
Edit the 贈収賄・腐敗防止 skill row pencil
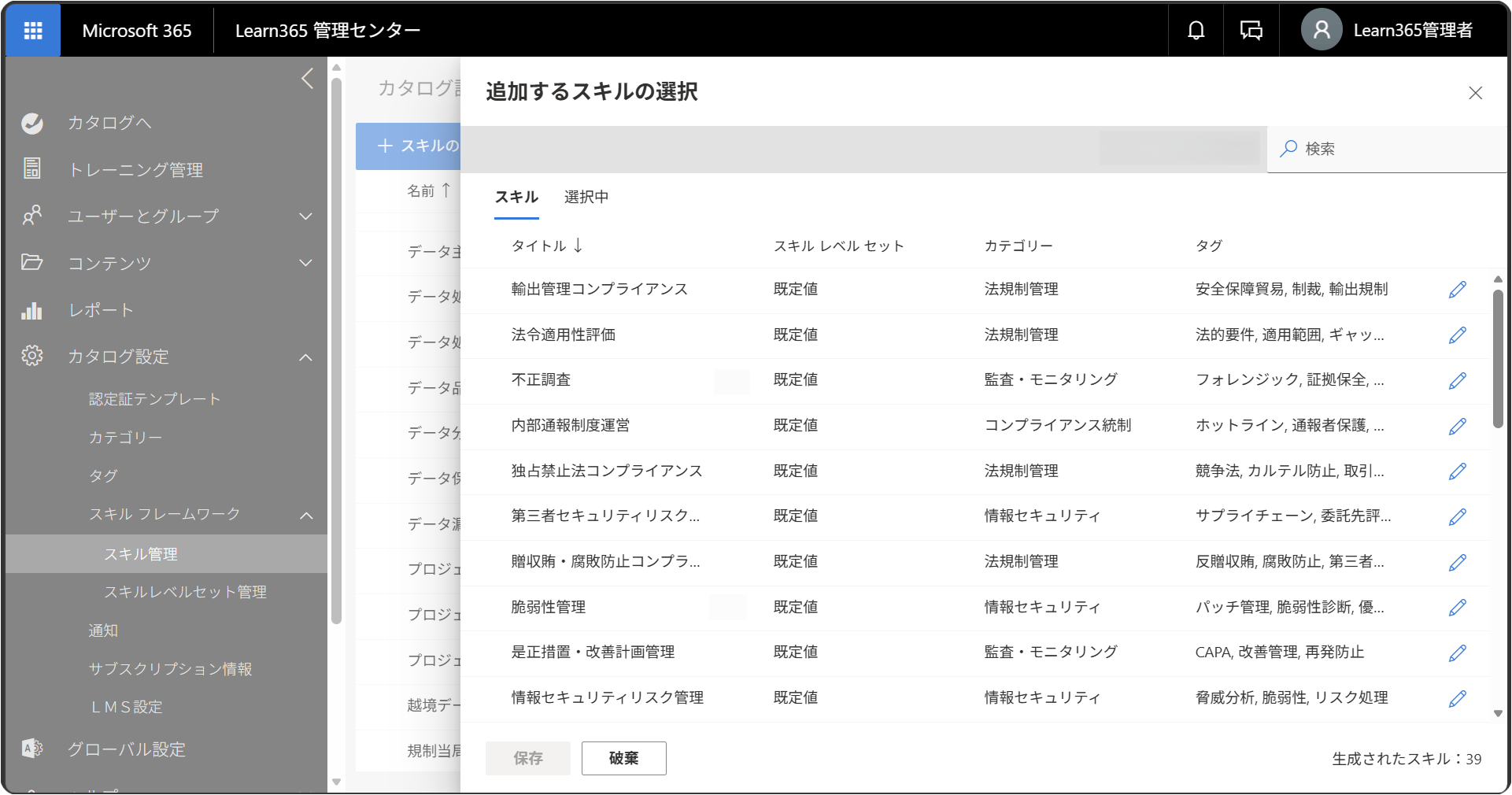(1457, 563)
